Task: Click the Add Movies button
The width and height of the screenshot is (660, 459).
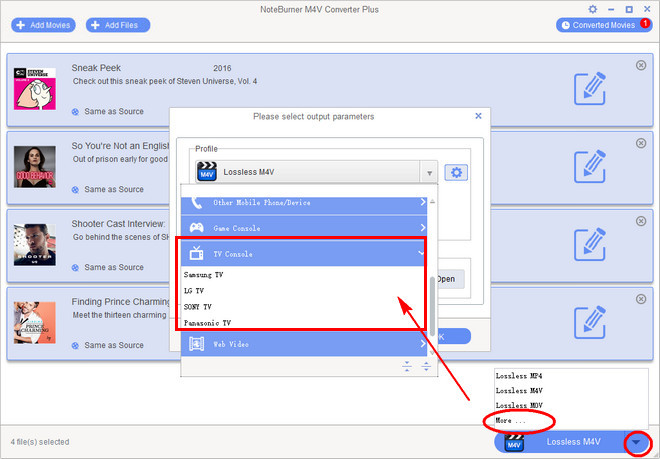Action: tap(43, 25)
